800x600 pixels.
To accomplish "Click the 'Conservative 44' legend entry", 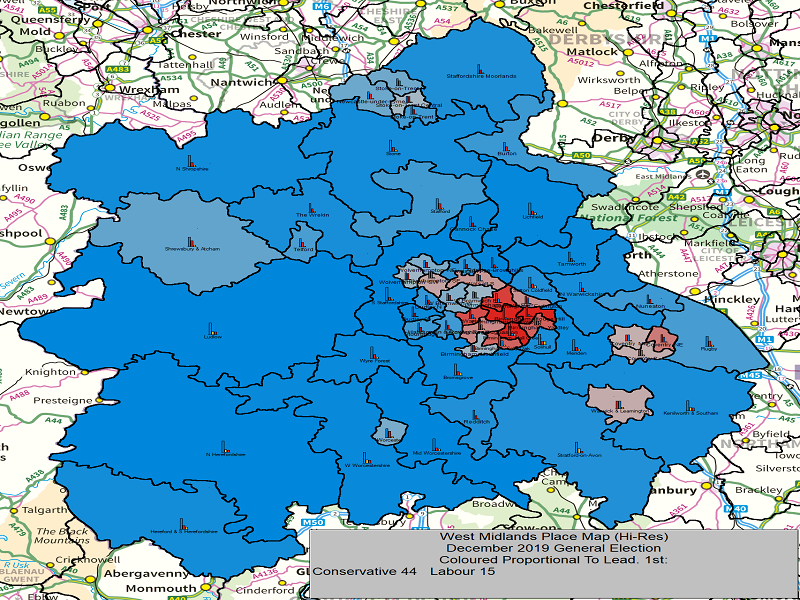I will [364, 571].
